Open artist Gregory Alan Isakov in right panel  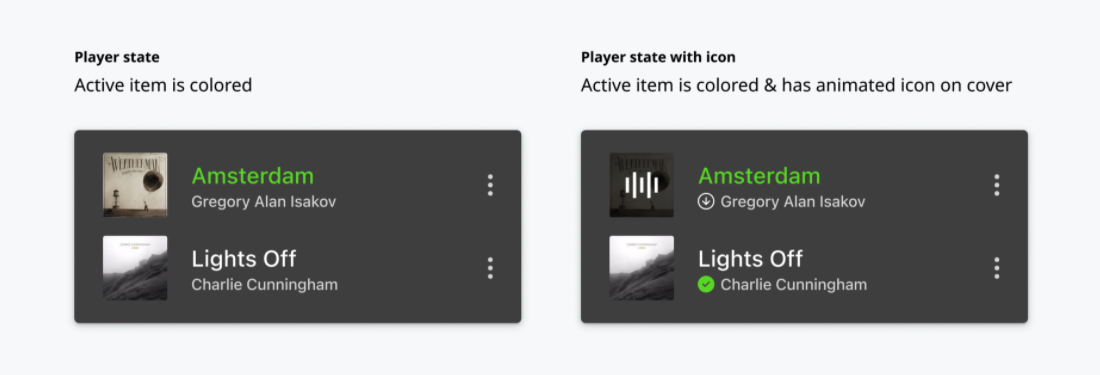793,202
